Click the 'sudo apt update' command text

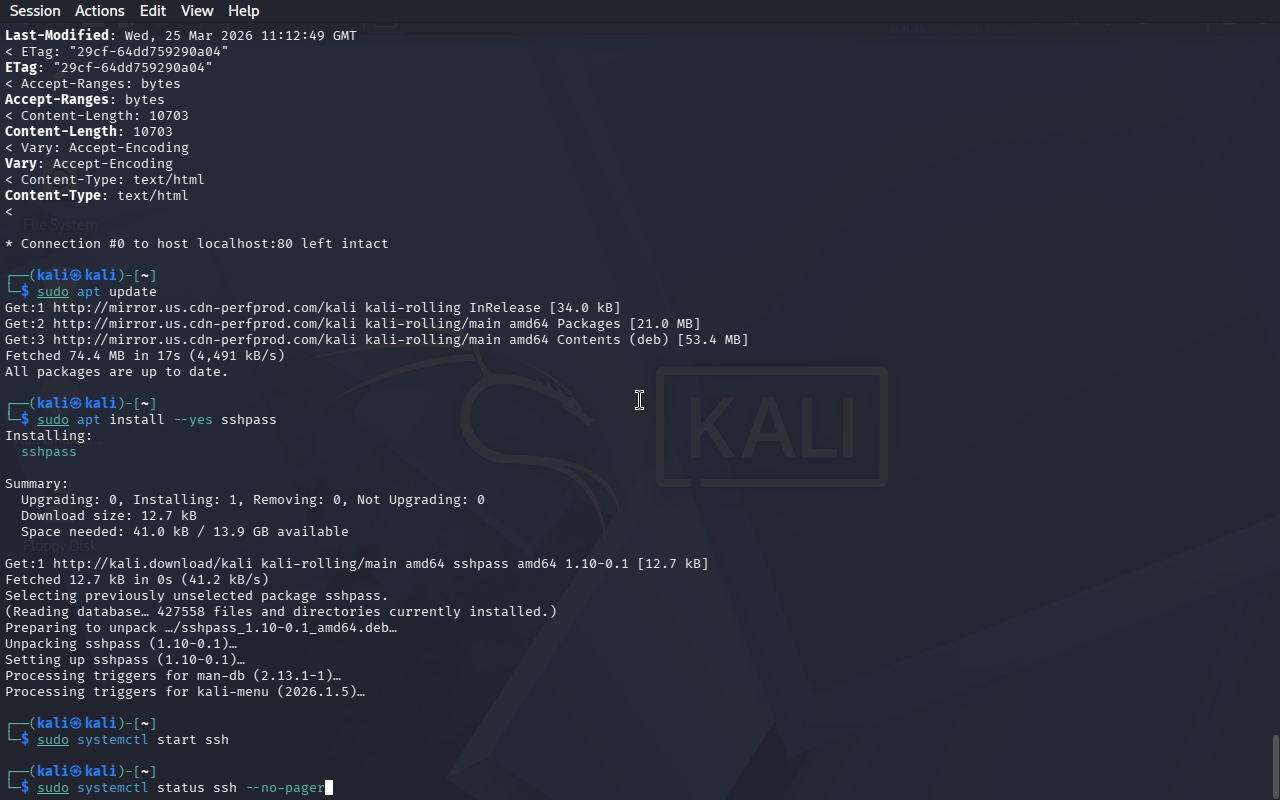point(97,291)
